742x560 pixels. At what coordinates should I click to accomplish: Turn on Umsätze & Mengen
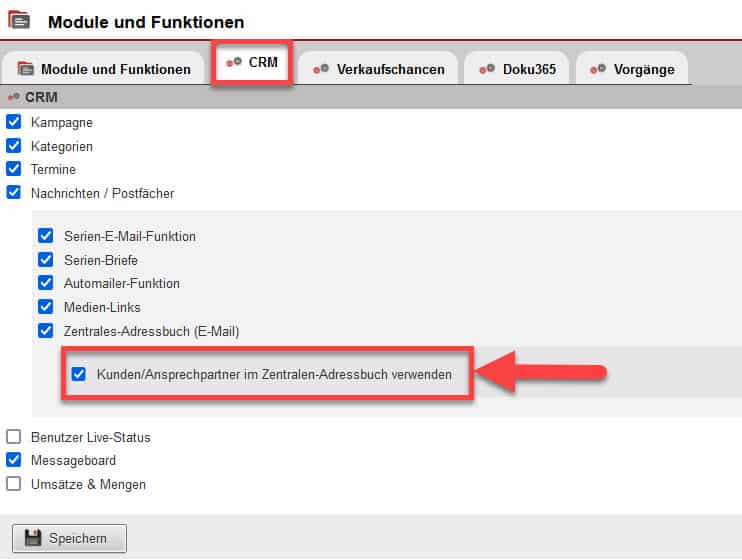14,484
